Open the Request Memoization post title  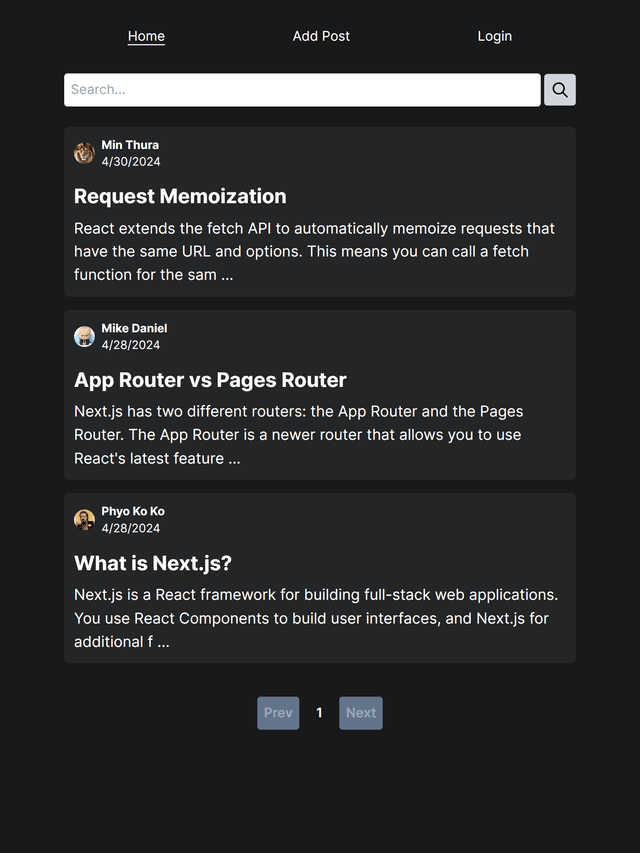point(180,196)
